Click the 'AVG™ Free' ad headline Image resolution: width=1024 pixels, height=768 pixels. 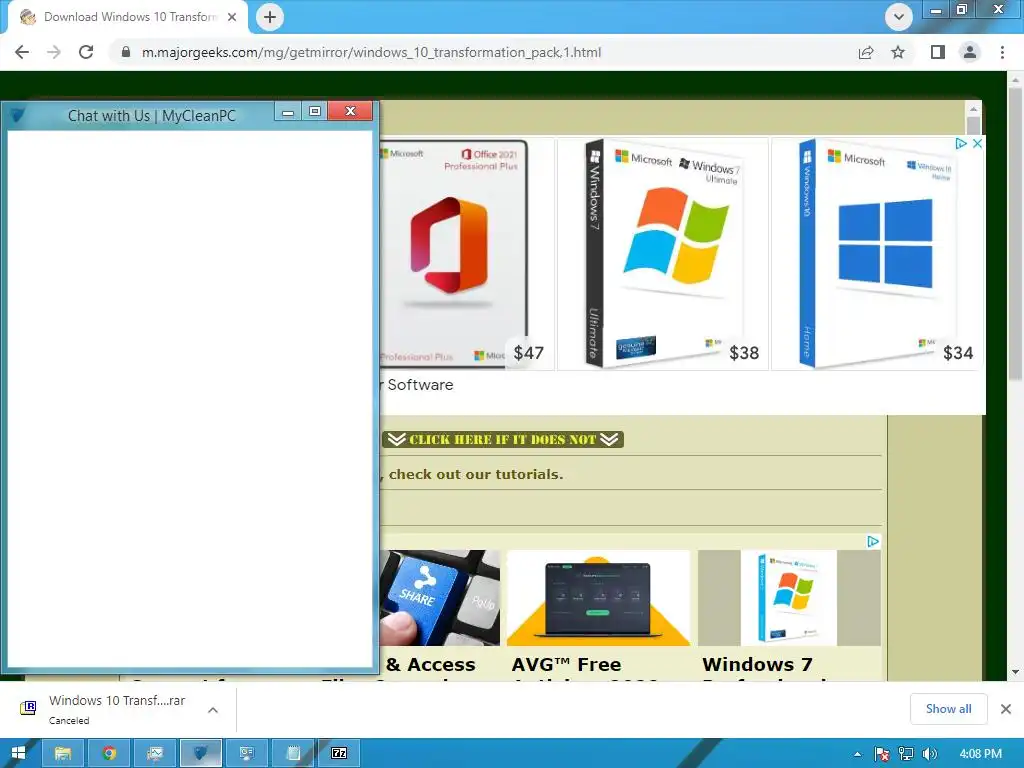coord(567,665)
